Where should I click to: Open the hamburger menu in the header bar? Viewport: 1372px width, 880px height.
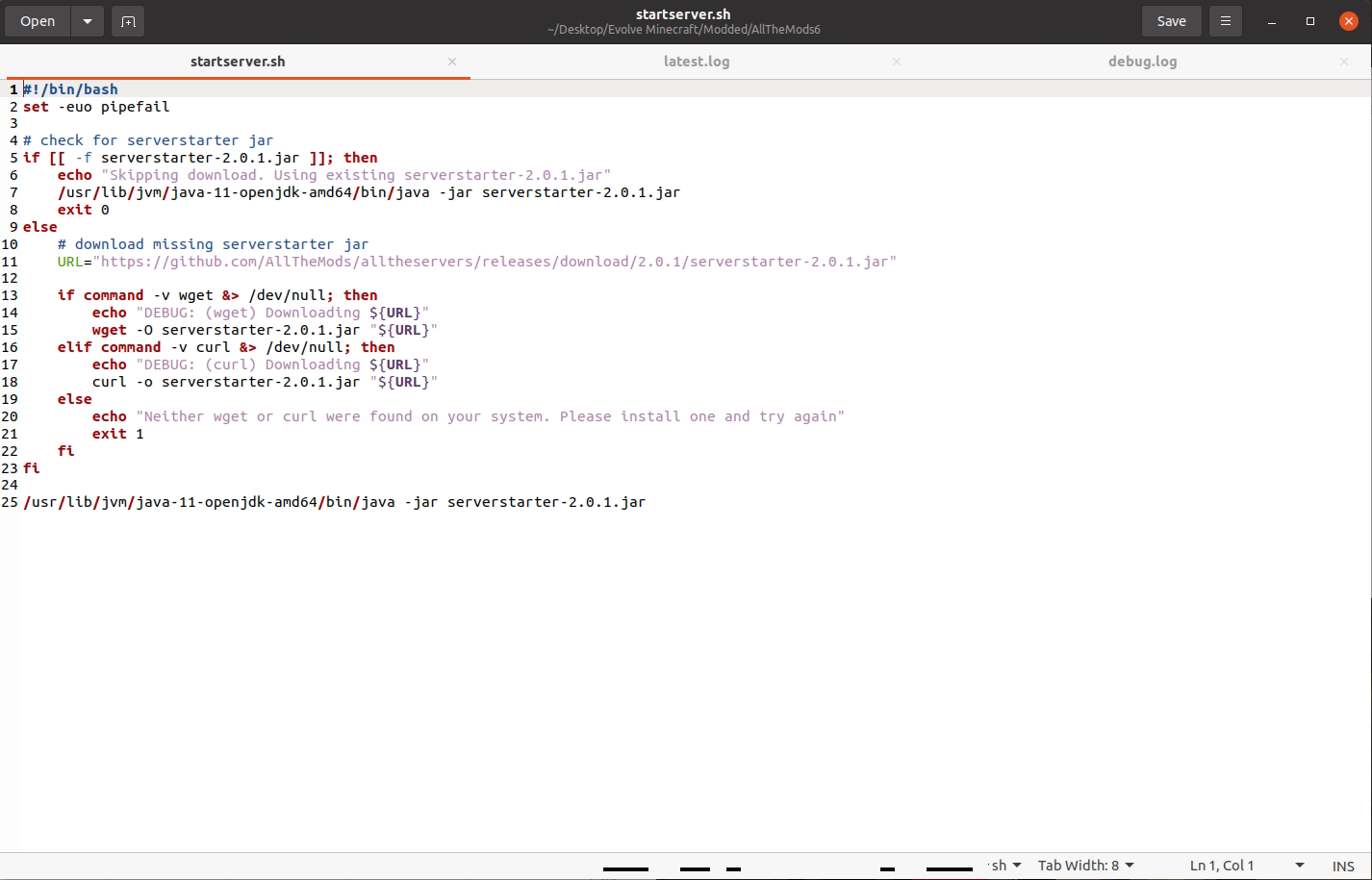[1225, 20]
